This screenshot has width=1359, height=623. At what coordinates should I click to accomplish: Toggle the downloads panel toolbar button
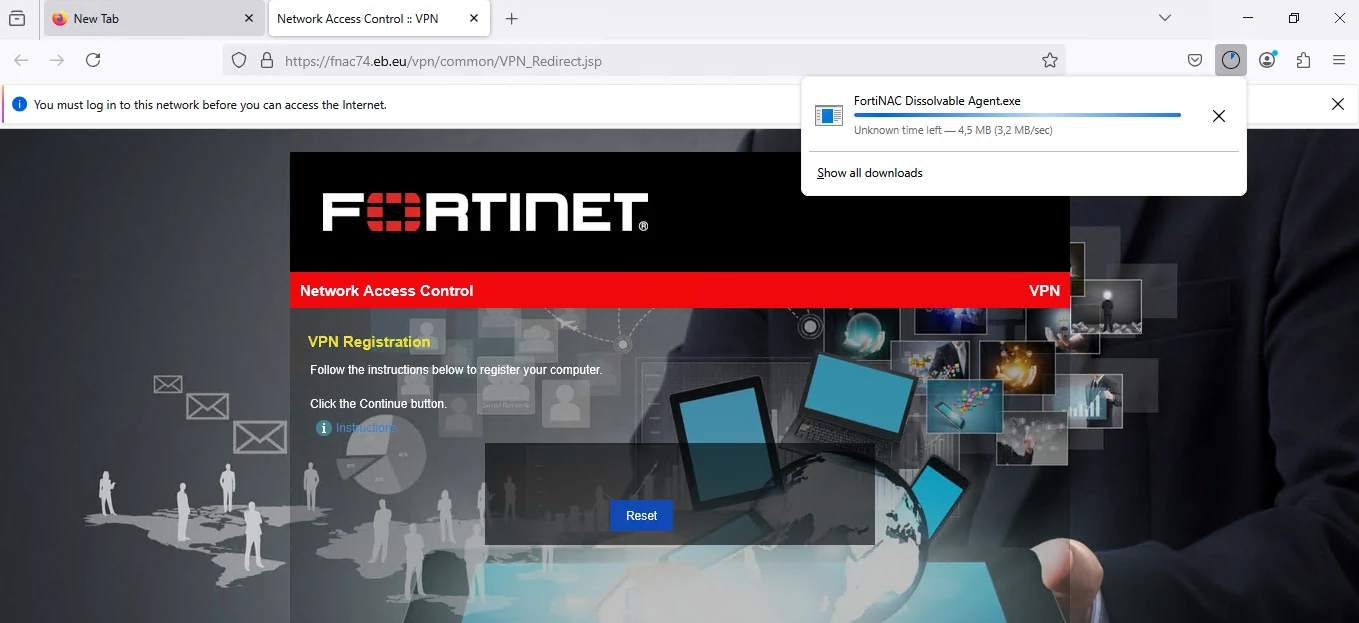[1231, 60]
